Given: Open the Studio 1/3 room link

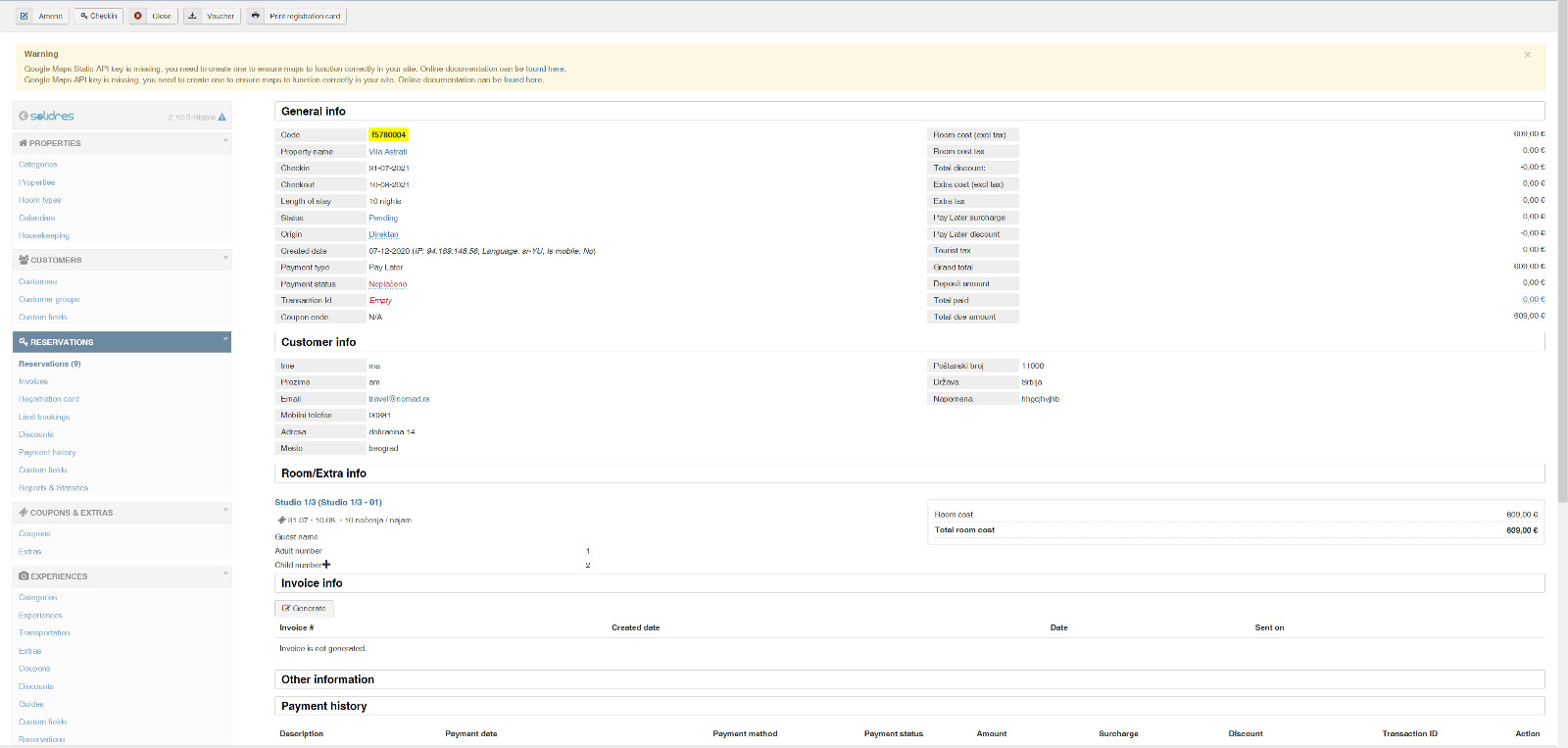Looking at the screenshot, I should pos(328,502).
